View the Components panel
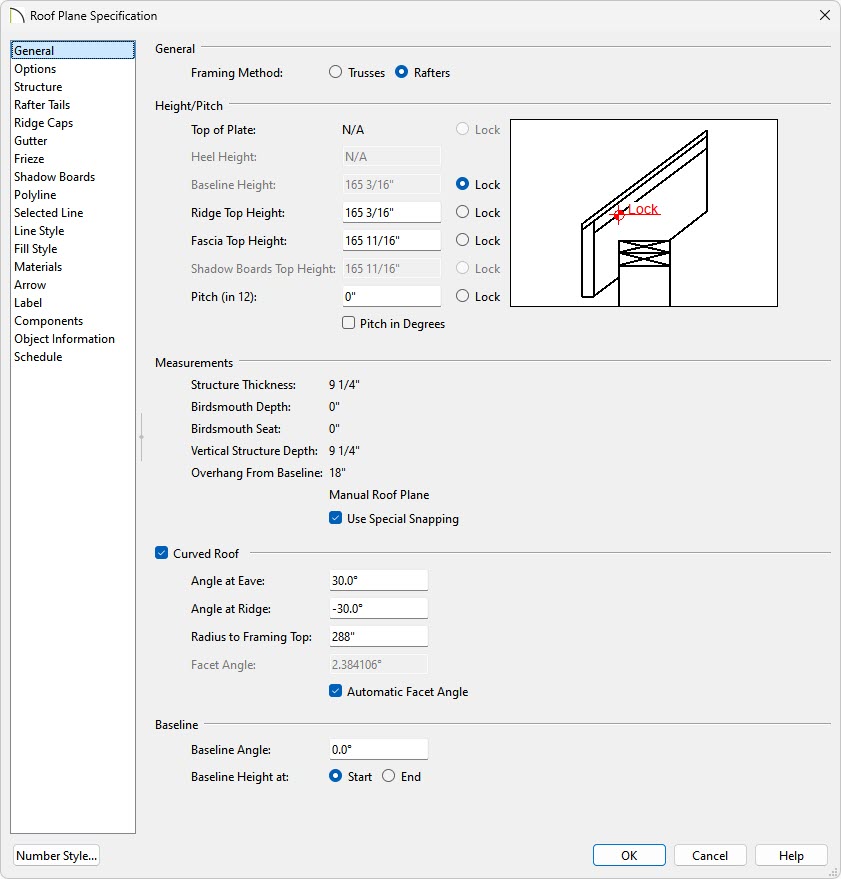Viewport: 841px width, 879px height. click(x=73, y=321)
